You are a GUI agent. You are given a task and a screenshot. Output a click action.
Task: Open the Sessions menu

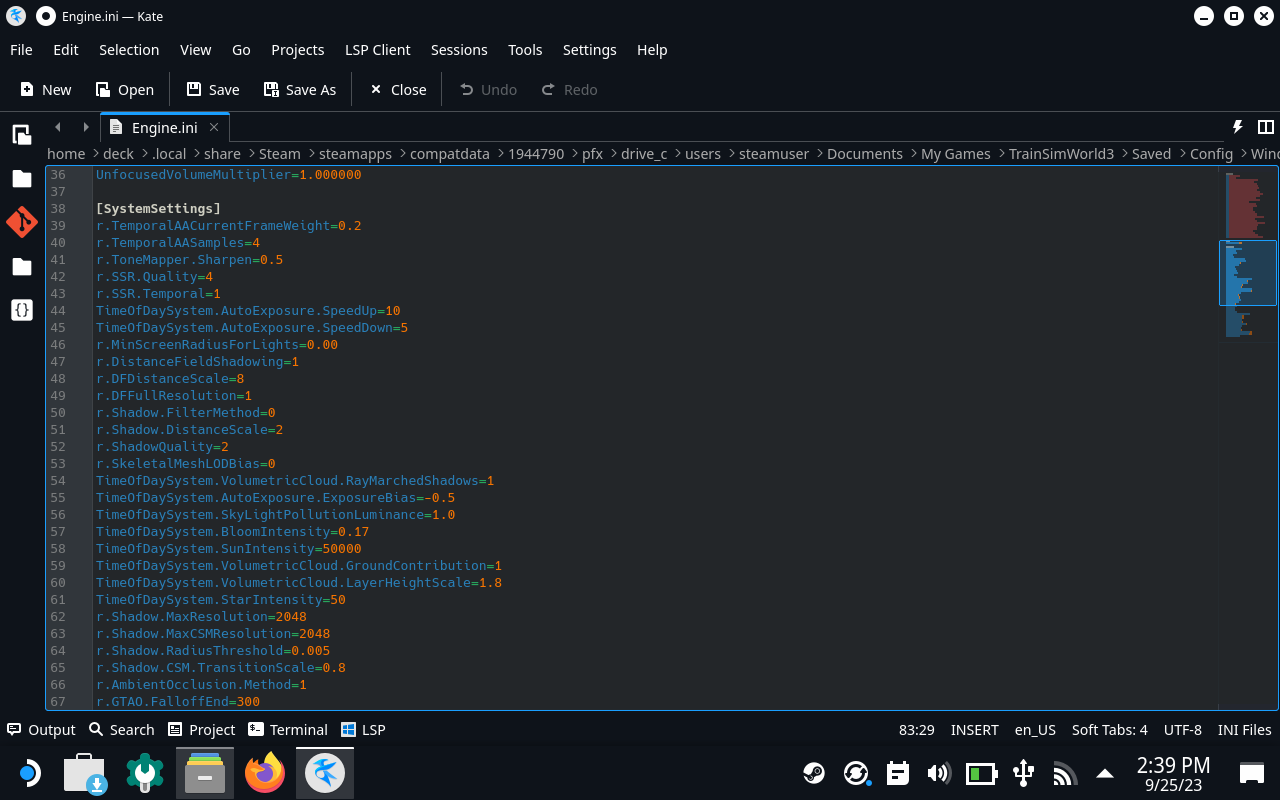(459, 50)
